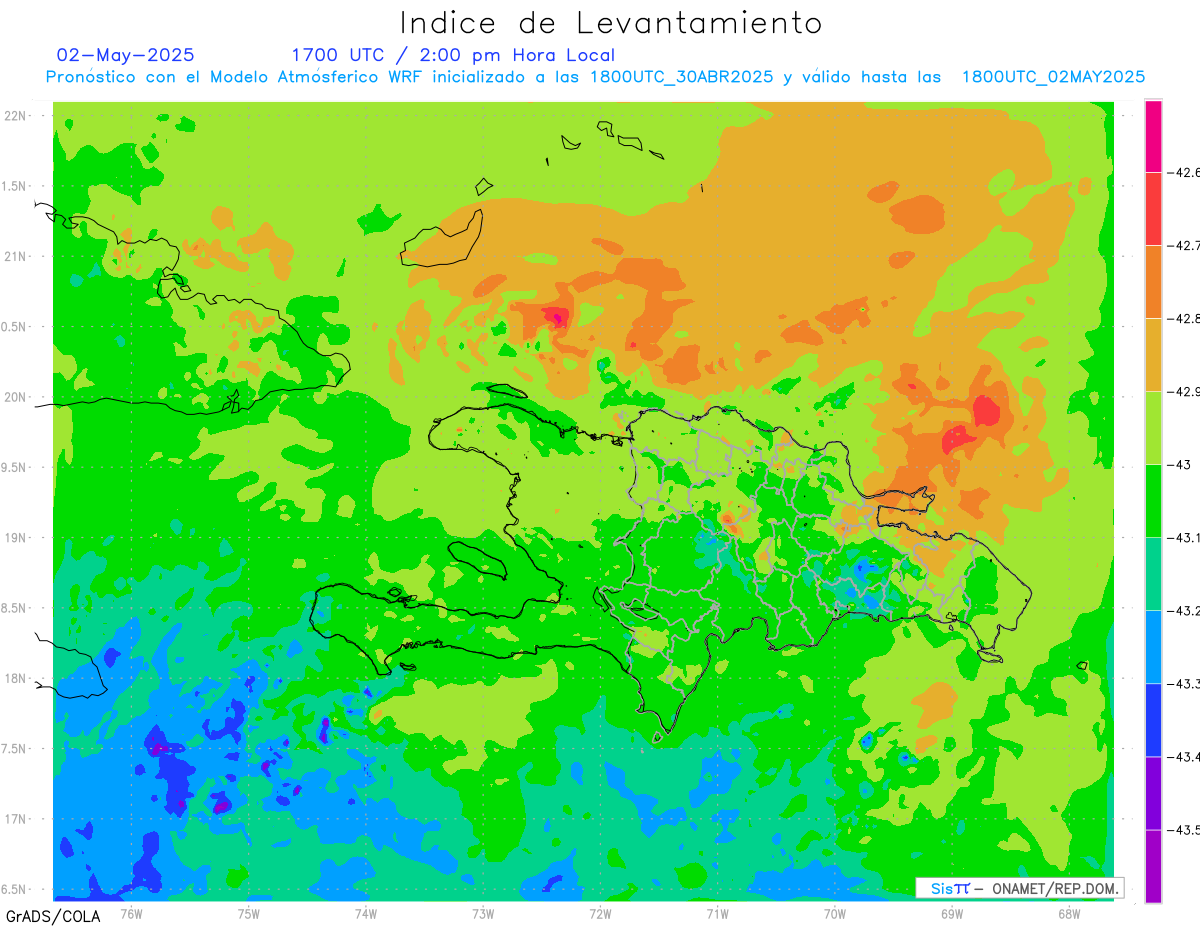
Task: Click the "1800UTC_30ABR2025" initialization time
Action: click(x=681, y=77)
